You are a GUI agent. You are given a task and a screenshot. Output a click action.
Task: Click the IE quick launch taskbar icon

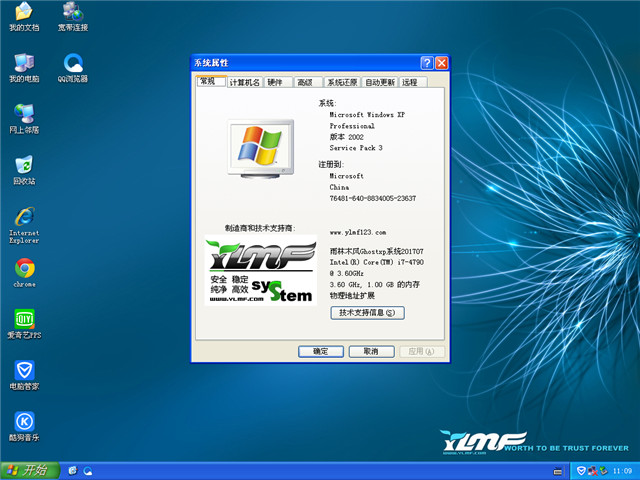73,471
